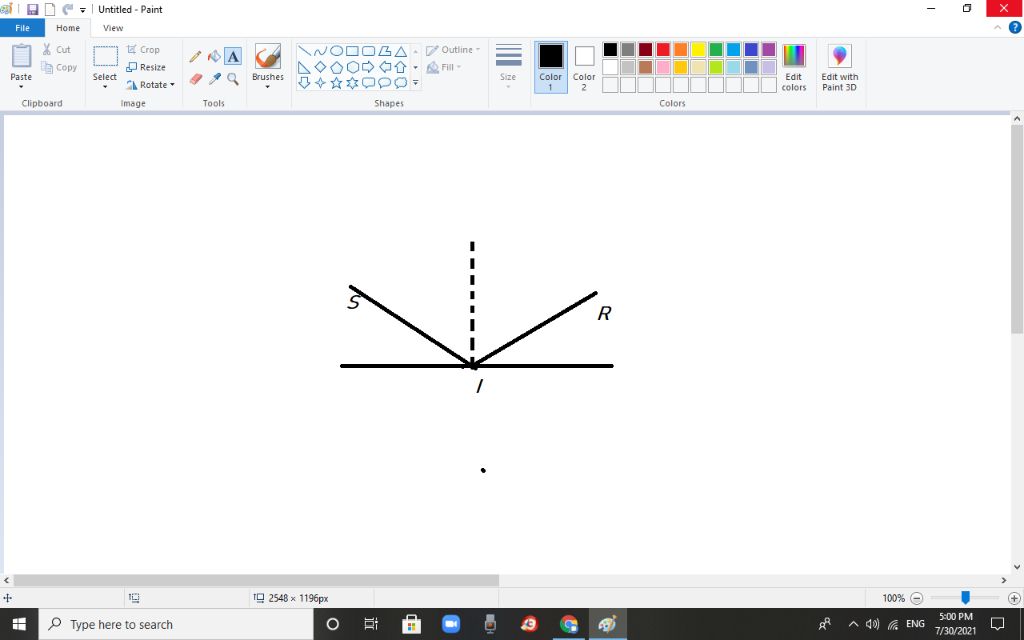Select the Color picker eyedropper tool
The height and width of the screenshot is (640, 1024).
point(214,79)
